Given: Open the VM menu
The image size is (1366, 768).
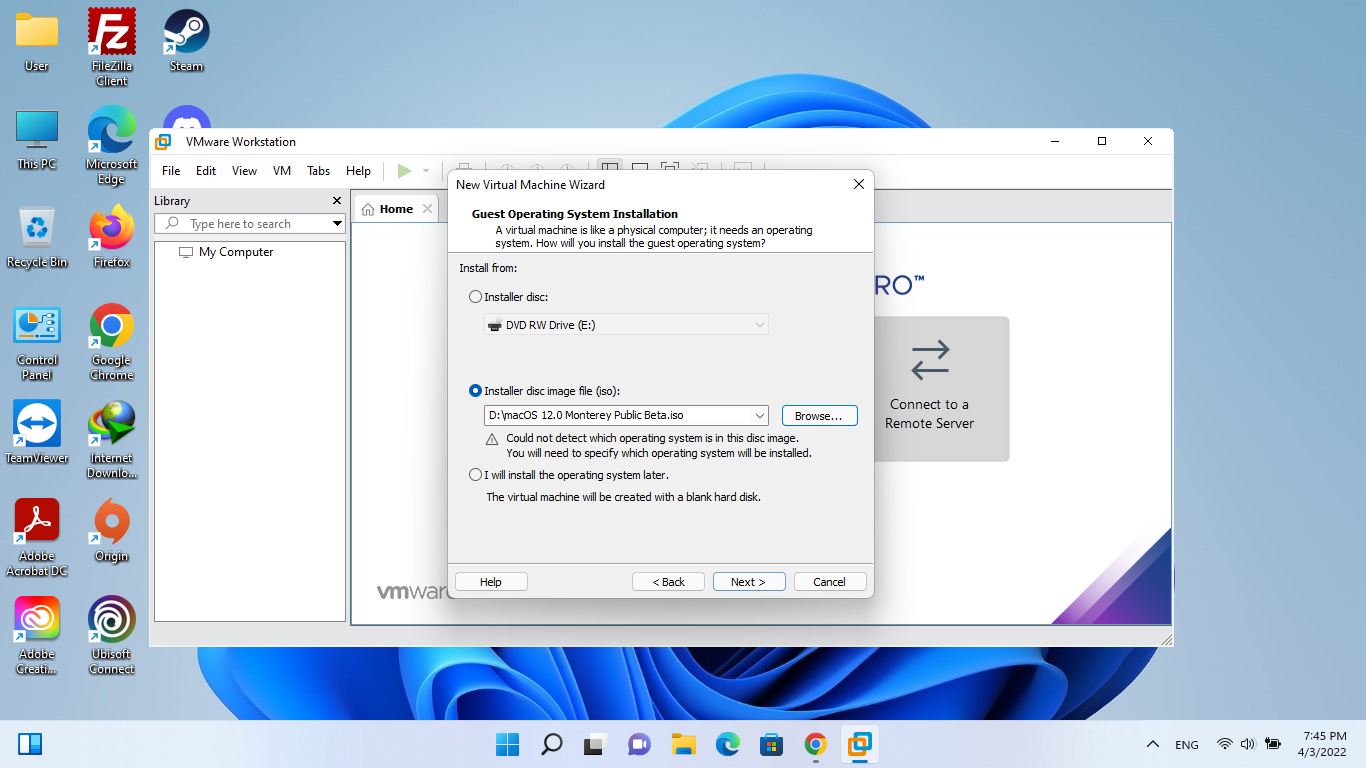Looking at the screenshot, I should click(x=282, y=171).
